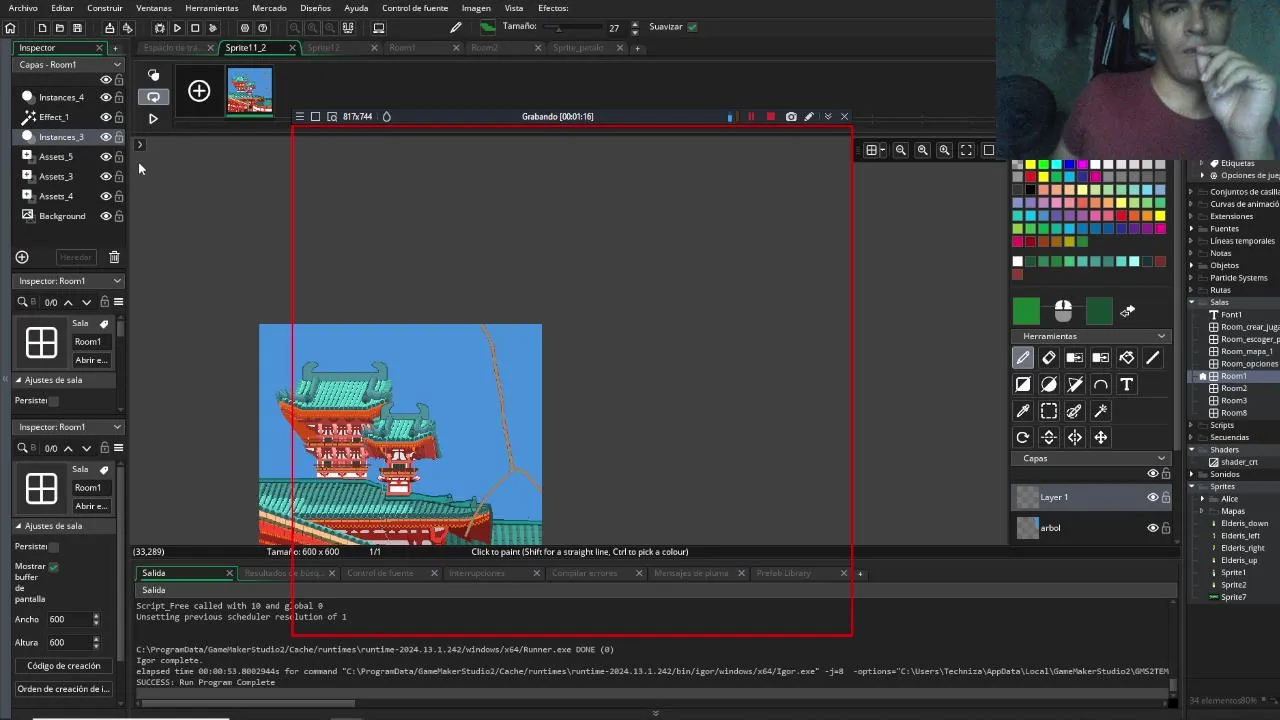Click the Mirror horizontal tool
Viewport: 1280px width, 720px height.
[x=1075, y=437]
